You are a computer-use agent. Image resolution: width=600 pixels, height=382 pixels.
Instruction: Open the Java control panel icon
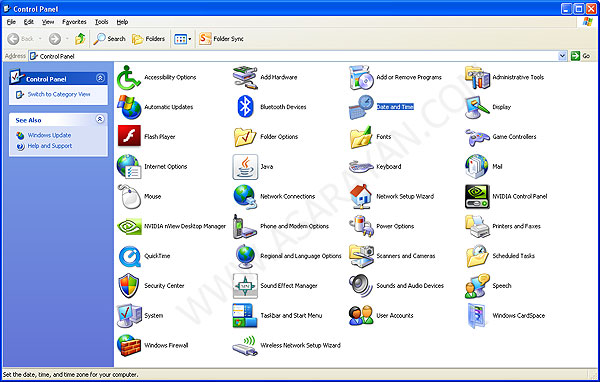(245, 167)
